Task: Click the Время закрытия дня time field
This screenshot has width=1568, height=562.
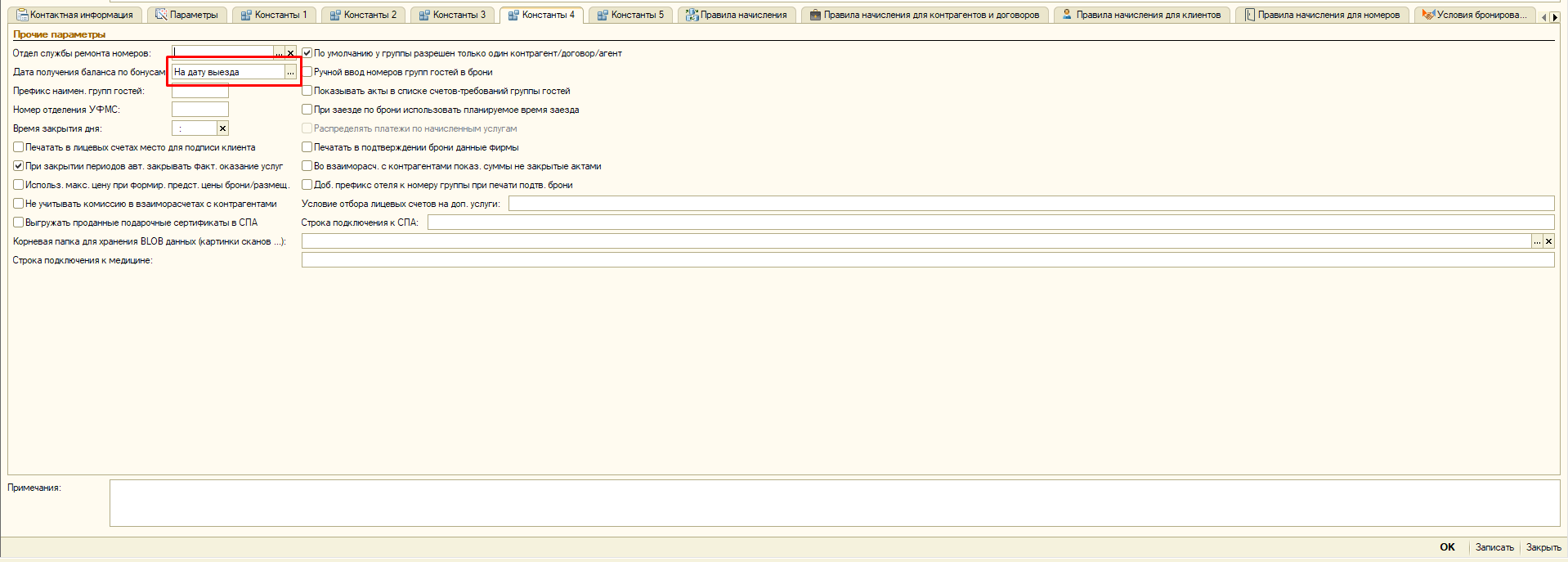Action: coord(195,128)
